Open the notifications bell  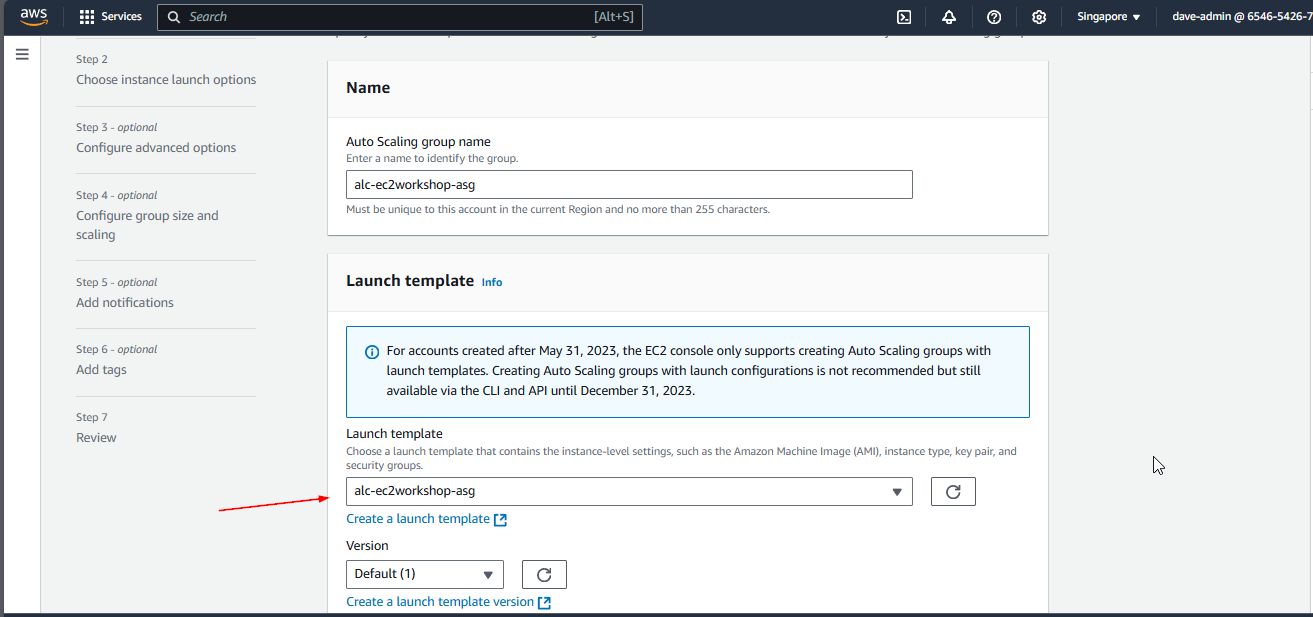(948, 17)
